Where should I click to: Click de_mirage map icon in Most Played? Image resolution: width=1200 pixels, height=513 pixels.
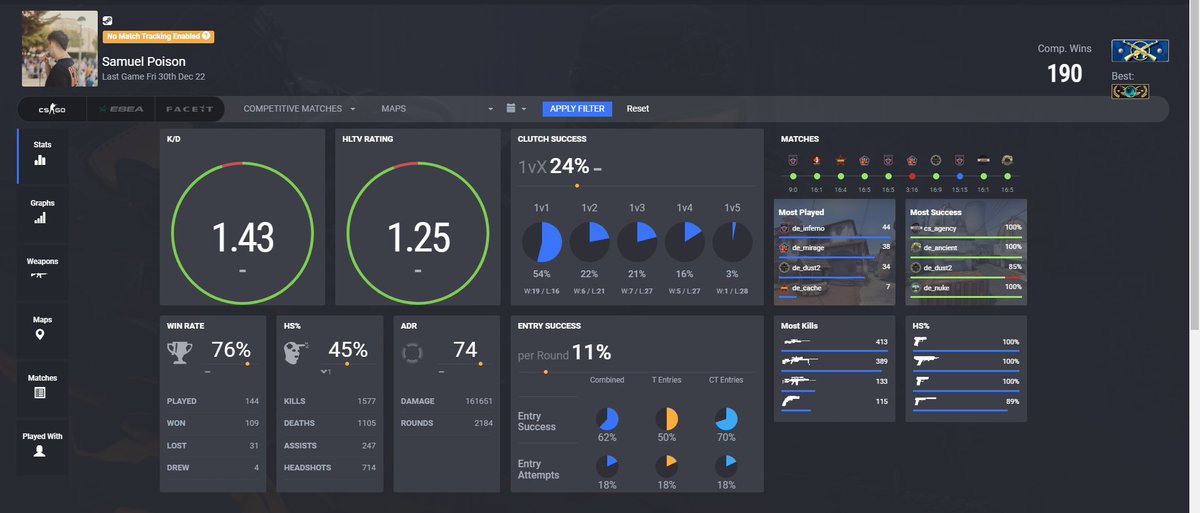coord(784,247)
